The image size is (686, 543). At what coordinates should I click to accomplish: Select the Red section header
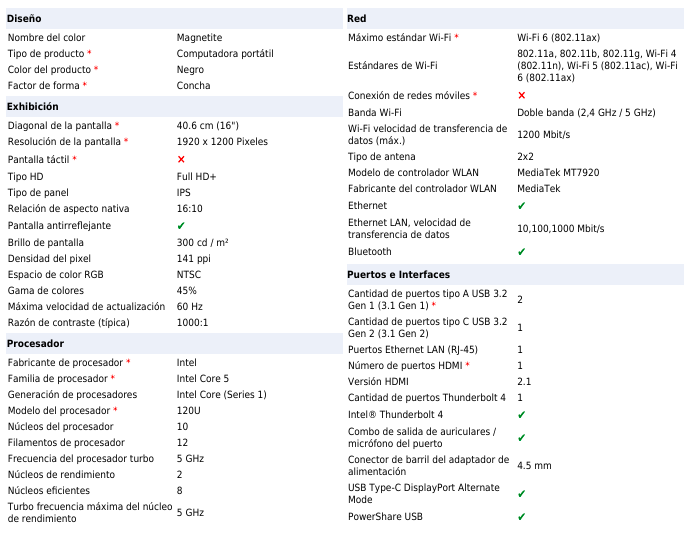(x=357, y=19)
